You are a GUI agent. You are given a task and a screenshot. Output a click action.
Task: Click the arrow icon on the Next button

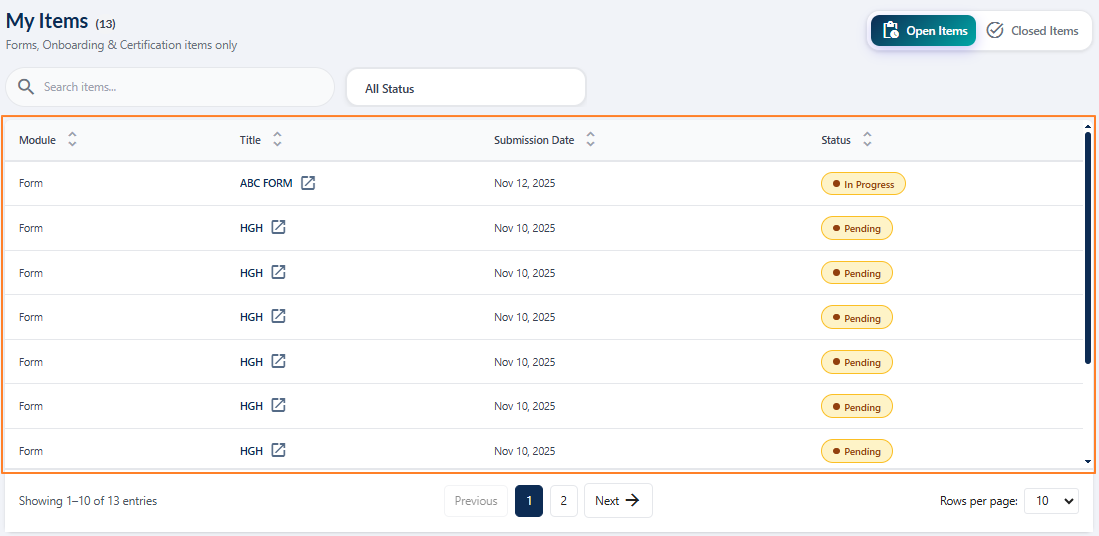pyautogui.click(x=632, y=501)
